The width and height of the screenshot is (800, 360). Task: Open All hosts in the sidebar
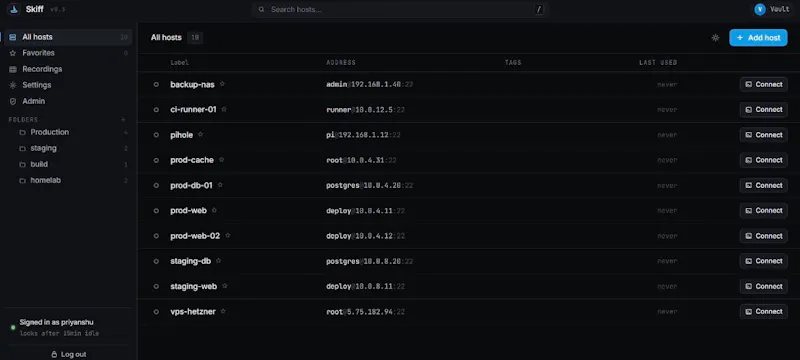(x=68, y=37)
